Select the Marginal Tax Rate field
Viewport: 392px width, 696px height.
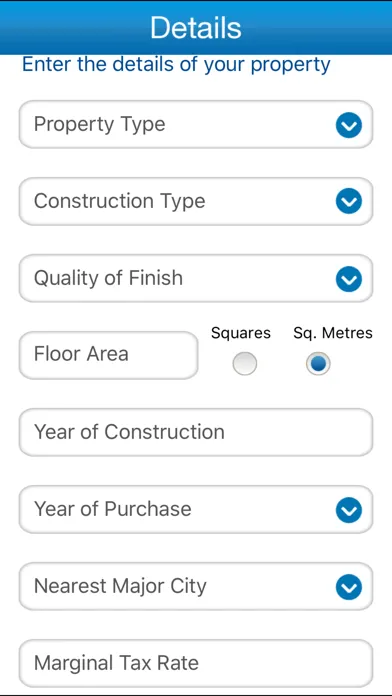click(x=196, y=664)
